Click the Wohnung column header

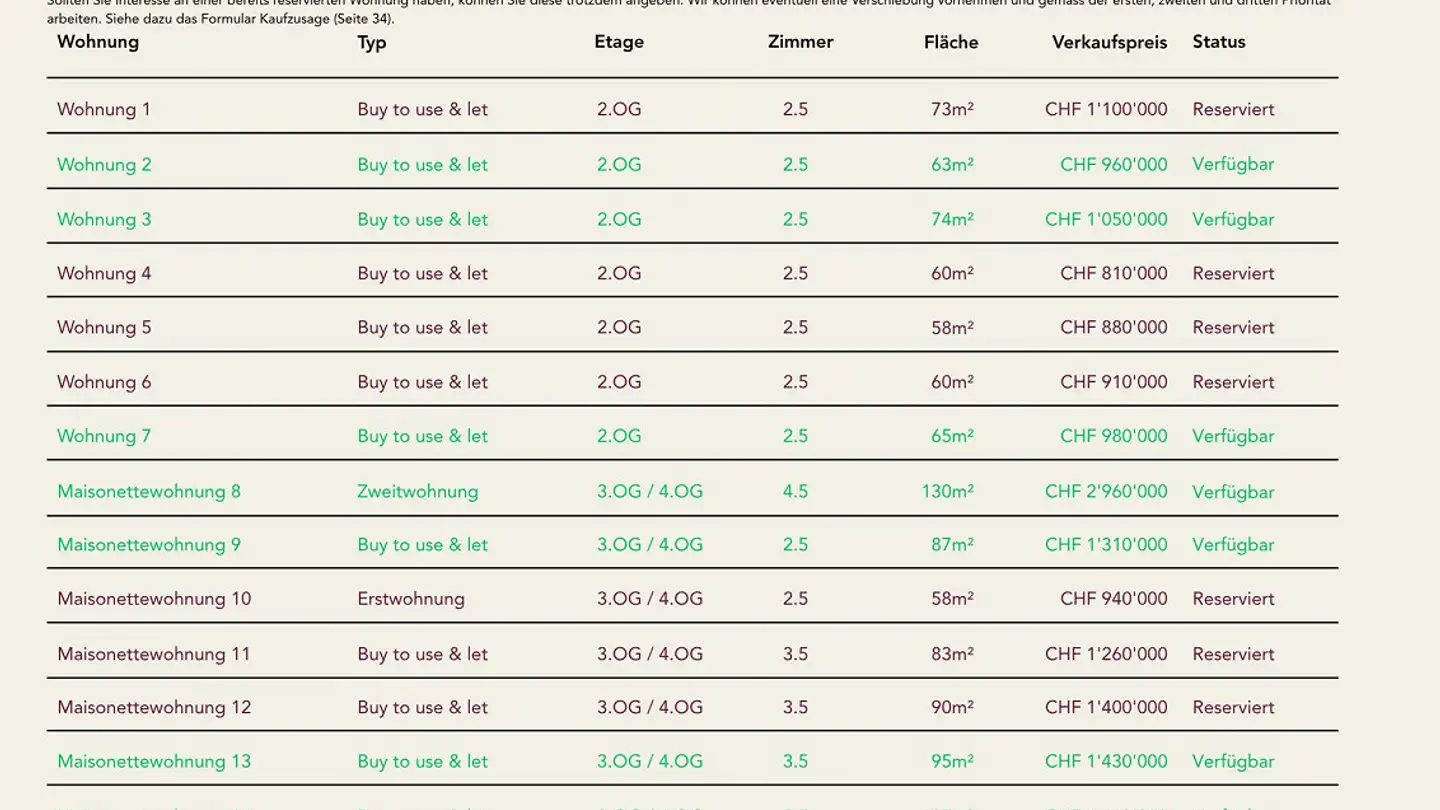(98, 42)
